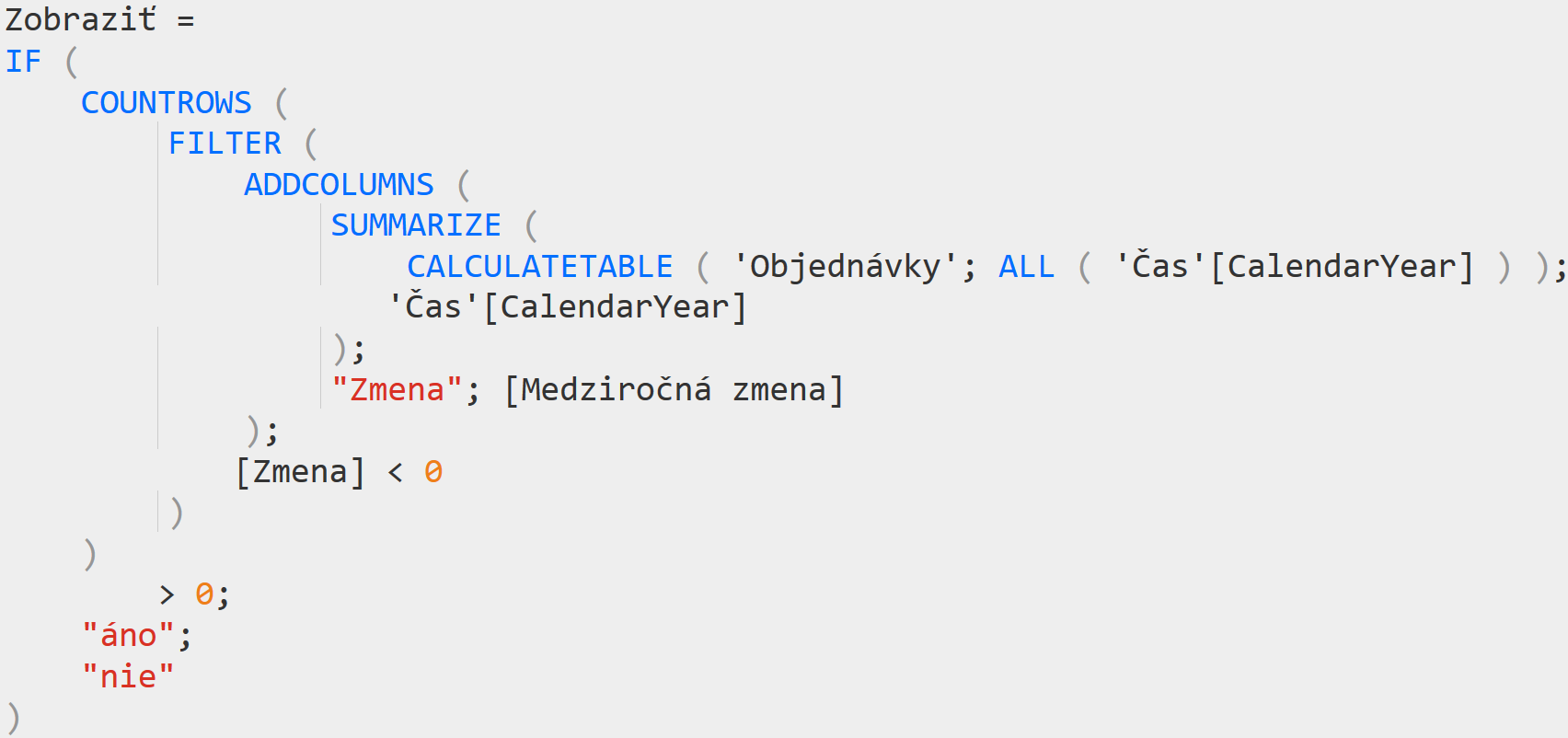Click the [Medziročná zmena] measure reference
This screenshot has width=1568, height=738.
[x=674, y=389]
